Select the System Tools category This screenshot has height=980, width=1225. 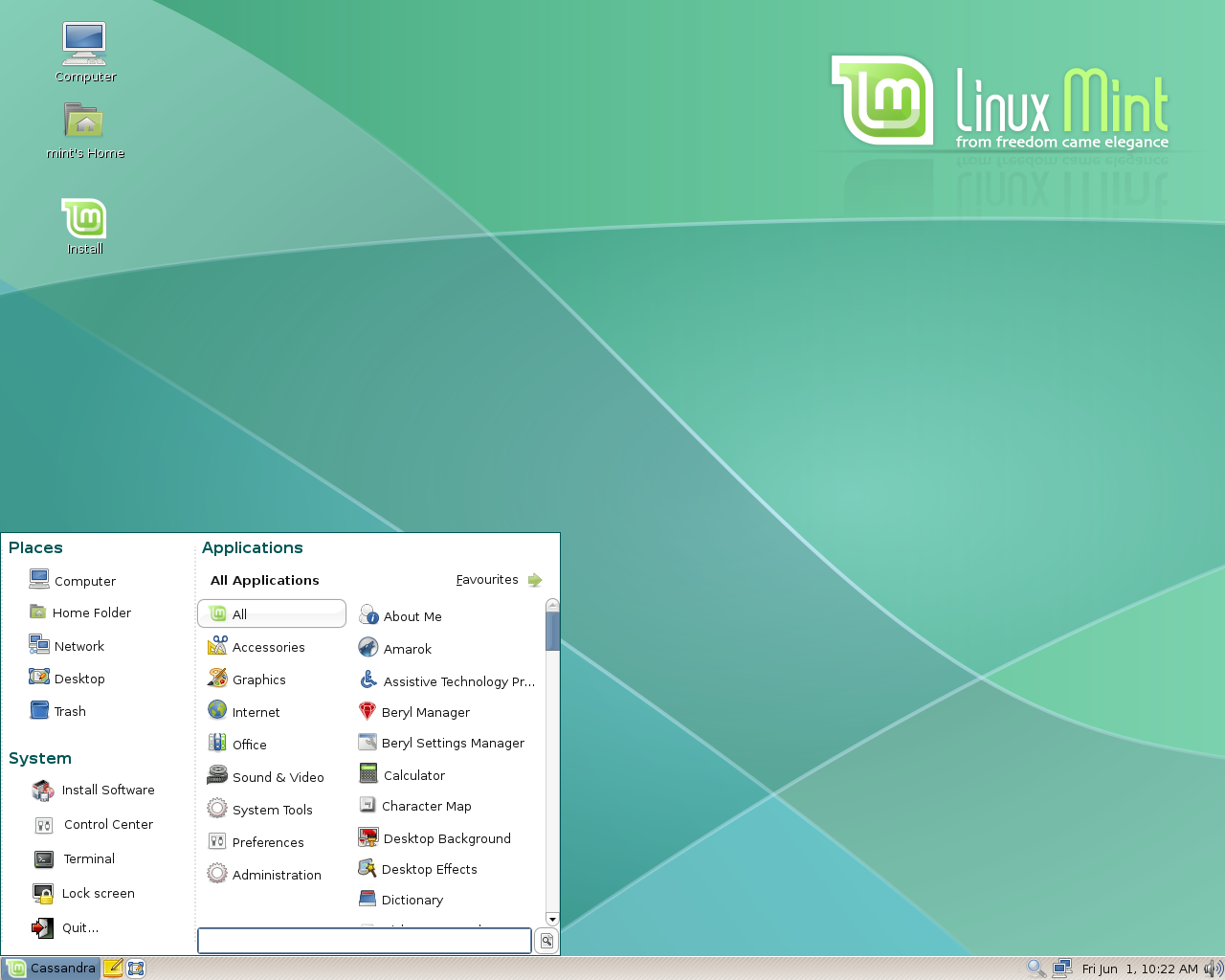coord(259,810)
